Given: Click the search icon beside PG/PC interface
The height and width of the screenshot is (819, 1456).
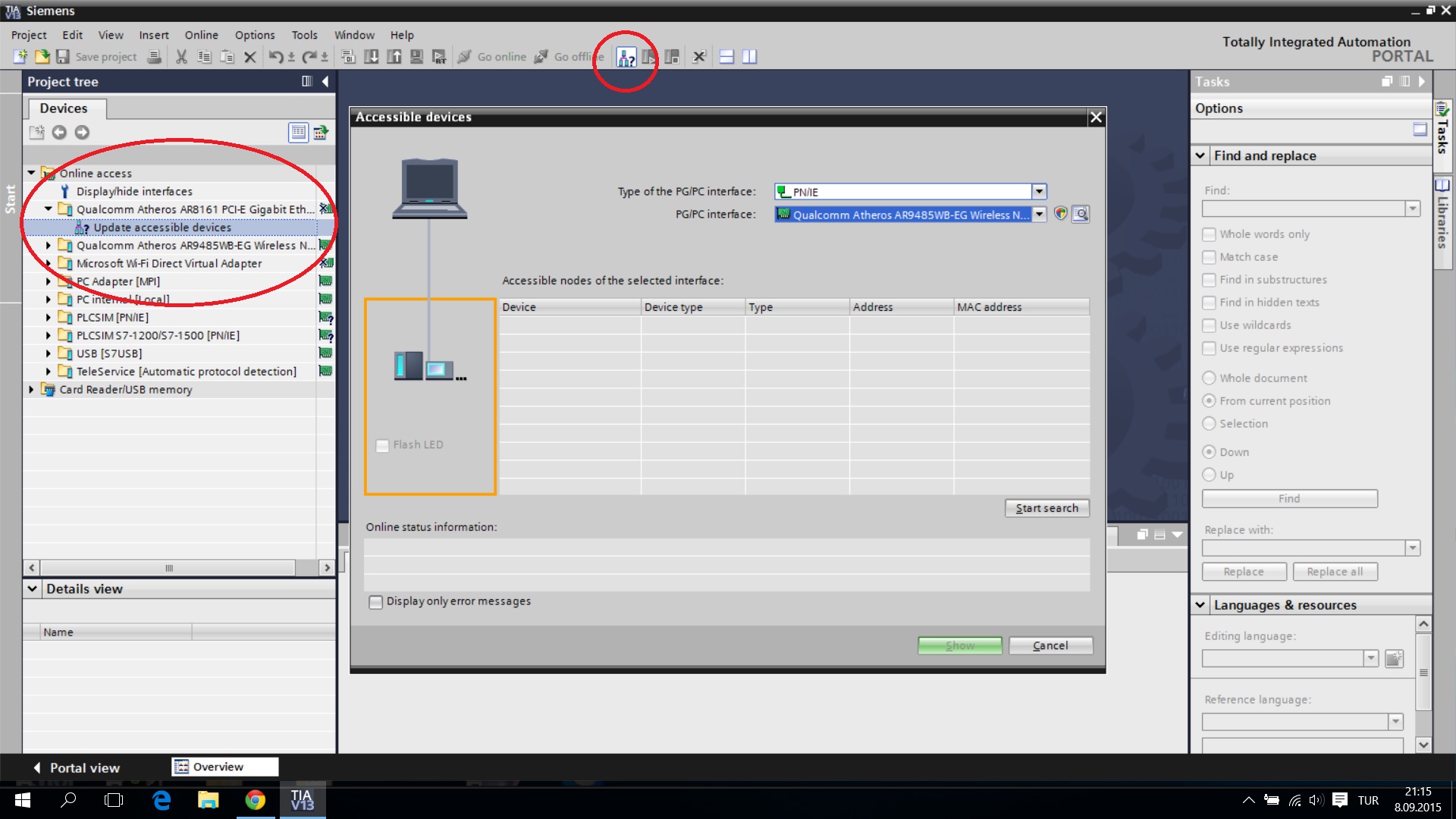Looking at the screenshot, I should 1081,215.
